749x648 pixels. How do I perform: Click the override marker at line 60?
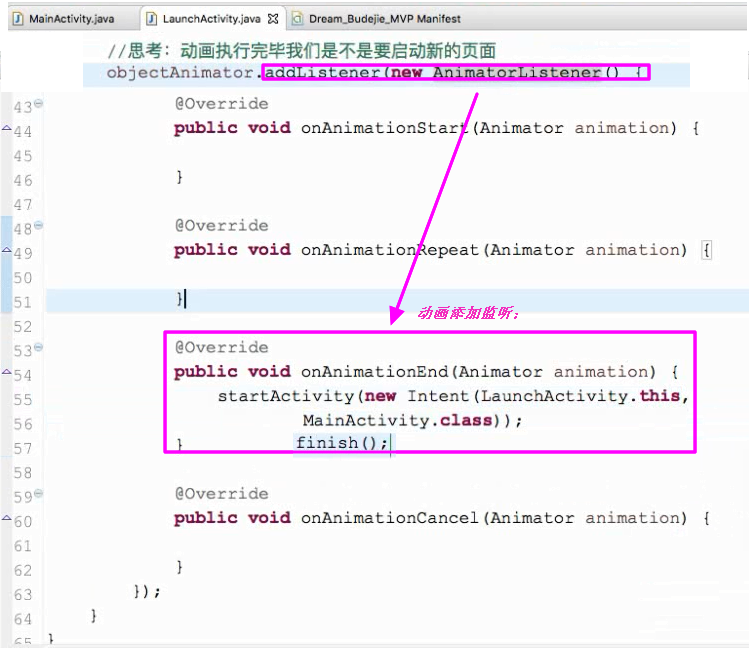(7, 518)
